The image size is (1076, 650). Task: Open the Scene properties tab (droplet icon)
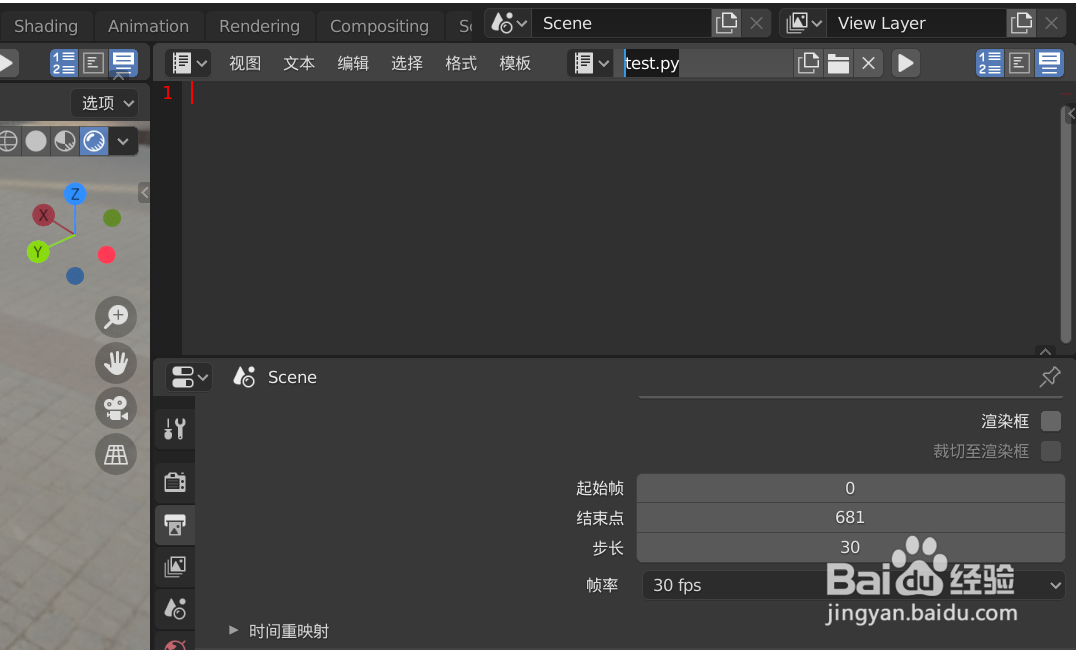[175, 609]
